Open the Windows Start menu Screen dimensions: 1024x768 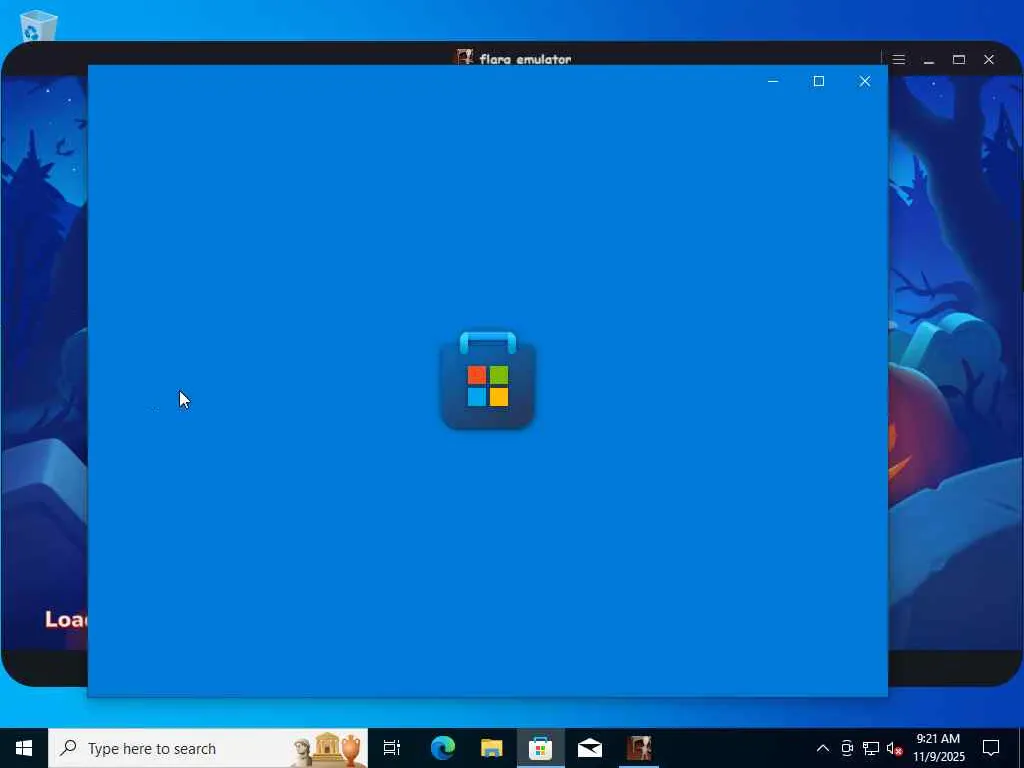click(24, 748)
